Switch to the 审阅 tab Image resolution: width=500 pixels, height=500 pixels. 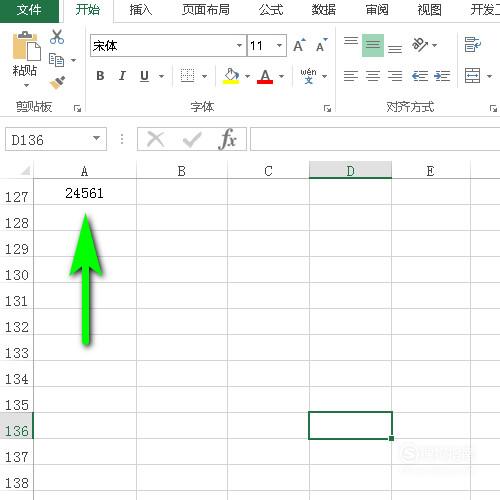click(377, 10)
